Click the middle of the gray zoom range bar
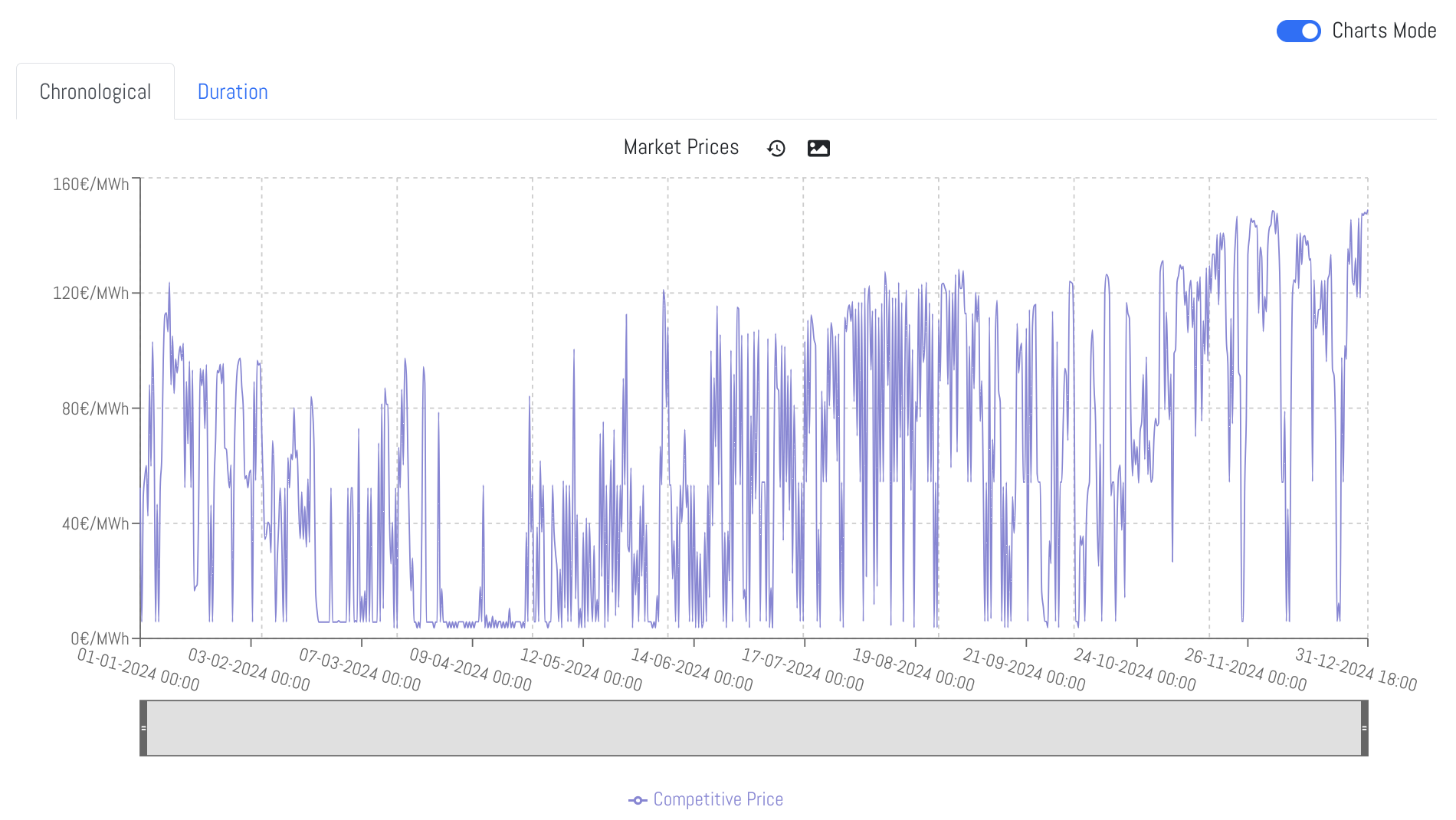 [753, 728]
